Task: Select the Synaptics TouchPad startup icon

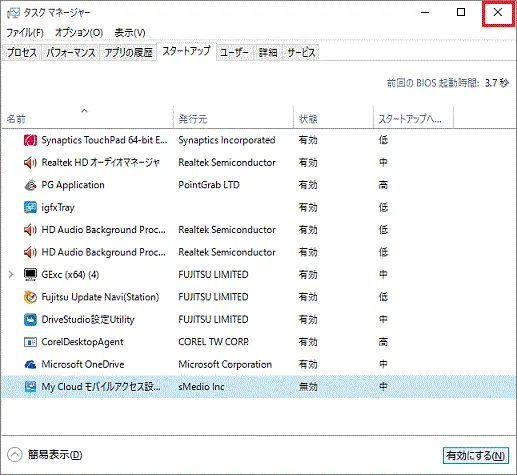Action: pyautogui.click(x=30, y=140)
